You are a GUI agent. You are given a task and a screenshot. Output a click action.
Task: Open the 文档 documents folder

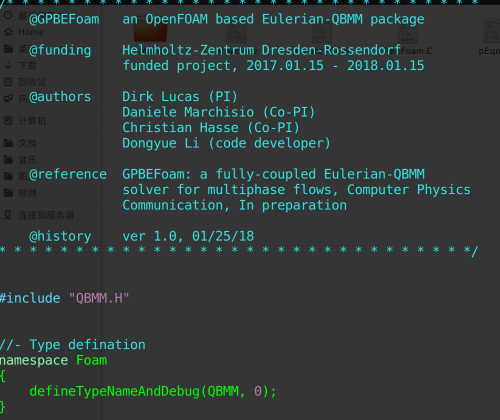click(21, 143)
